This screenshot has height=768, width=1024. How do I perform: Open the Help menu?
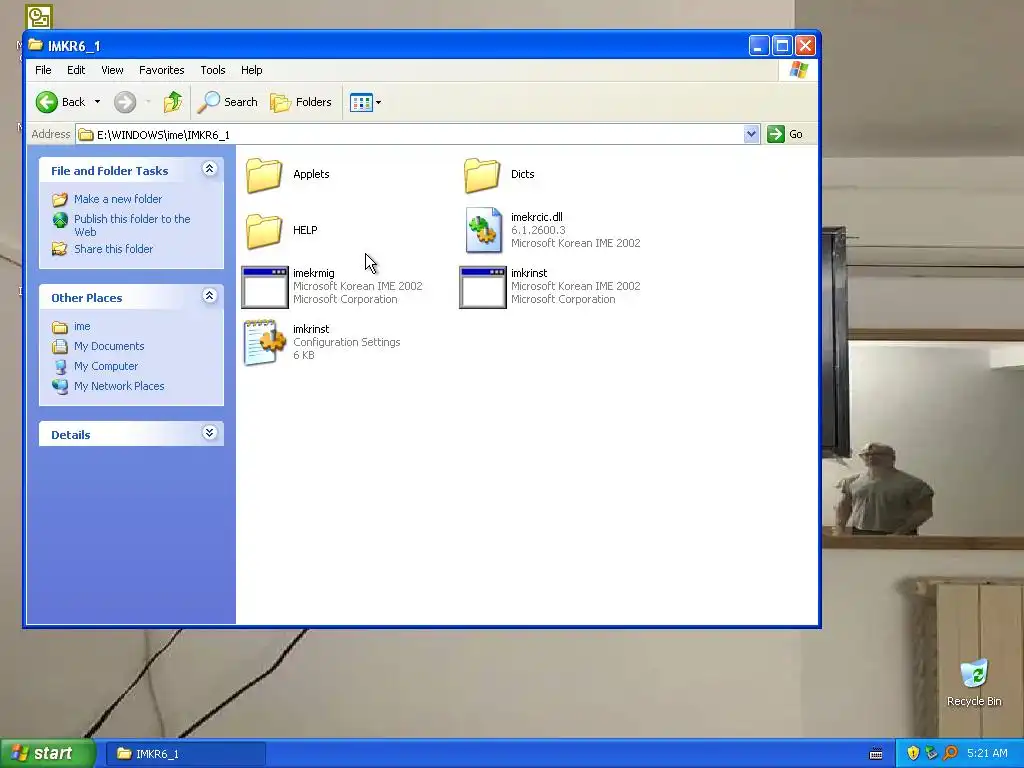(x=251, y=70)
